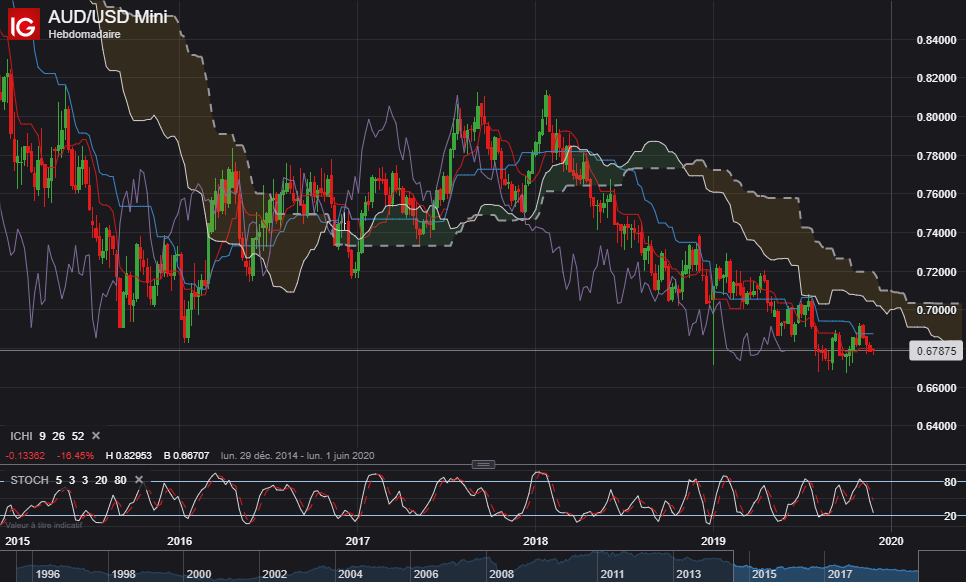Click the 0.80000 price axis label

[936, 117]
